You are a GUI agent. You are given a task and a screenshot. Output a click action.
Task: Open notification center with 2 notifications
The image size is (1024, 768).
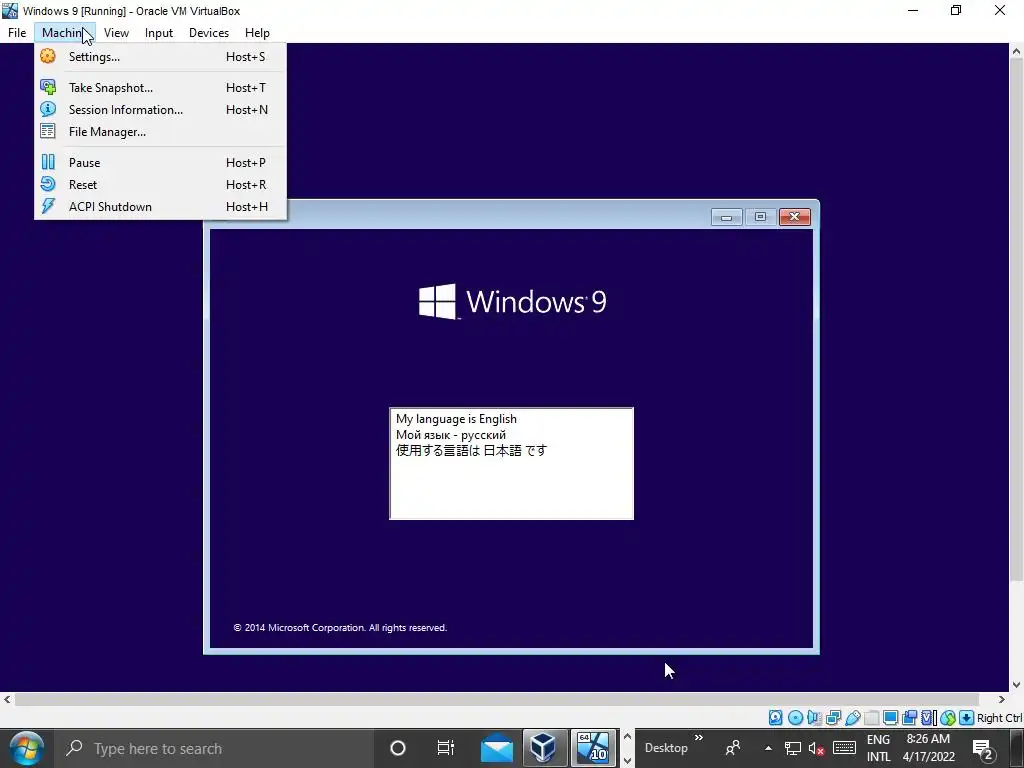(x=984, y=749)
